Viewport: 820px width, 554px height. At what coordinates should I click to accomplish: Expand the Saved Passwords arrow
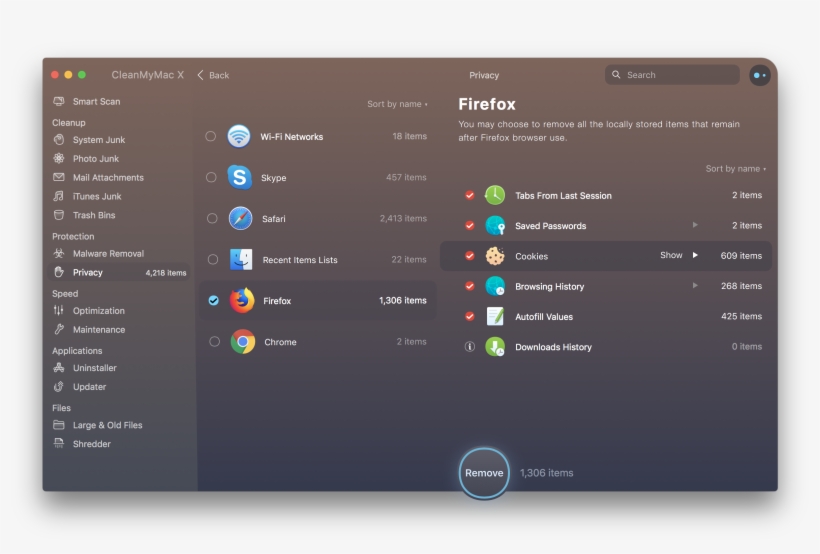tap(695, 225)
